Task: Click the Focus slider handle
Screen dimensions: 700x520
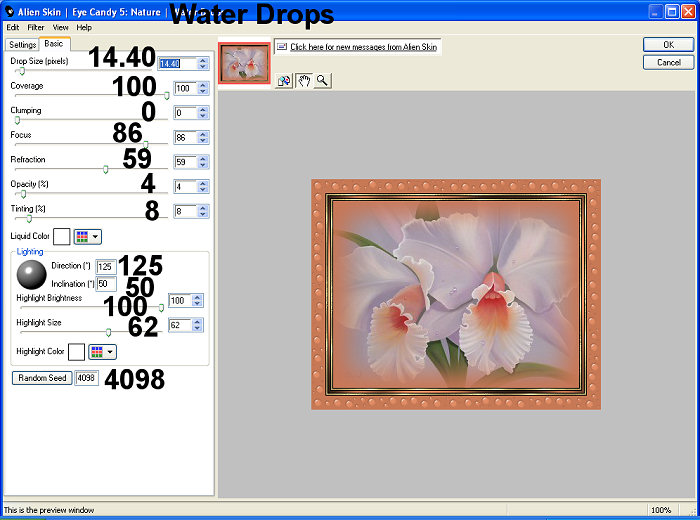Action: (146, 144)
